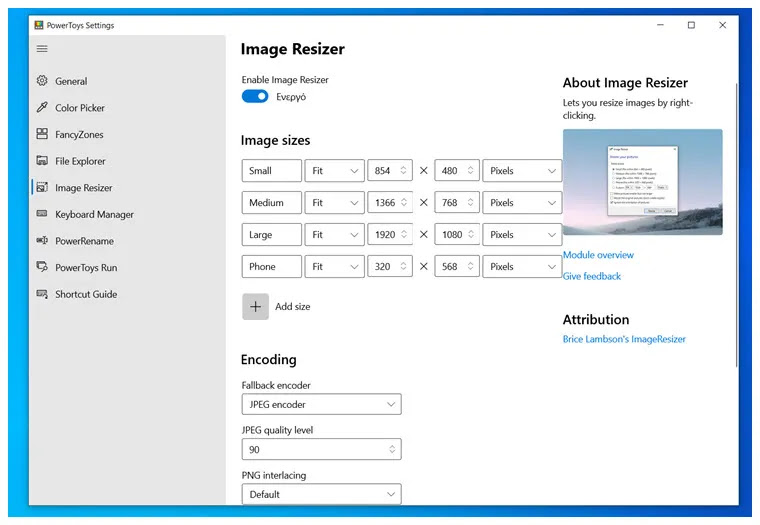The height and width of the screenshot is (525, 760).
Task: Click the height spinner showing 768
Action: point(457,203)
